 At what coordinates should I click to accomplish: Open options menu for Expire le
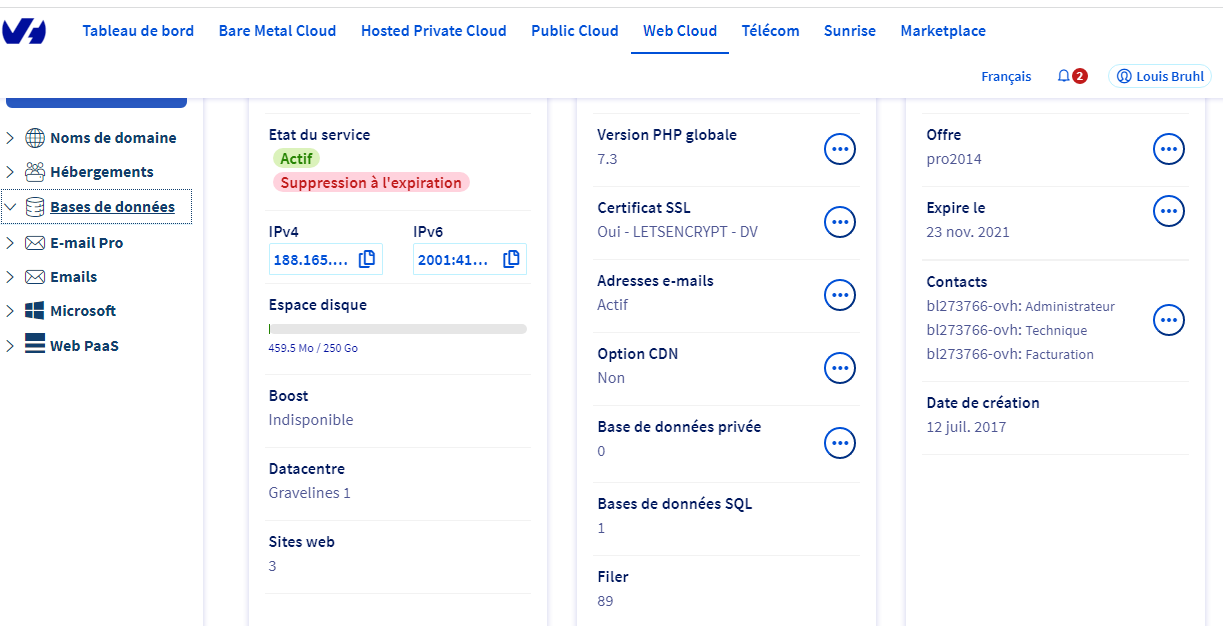pos(1169,211)
